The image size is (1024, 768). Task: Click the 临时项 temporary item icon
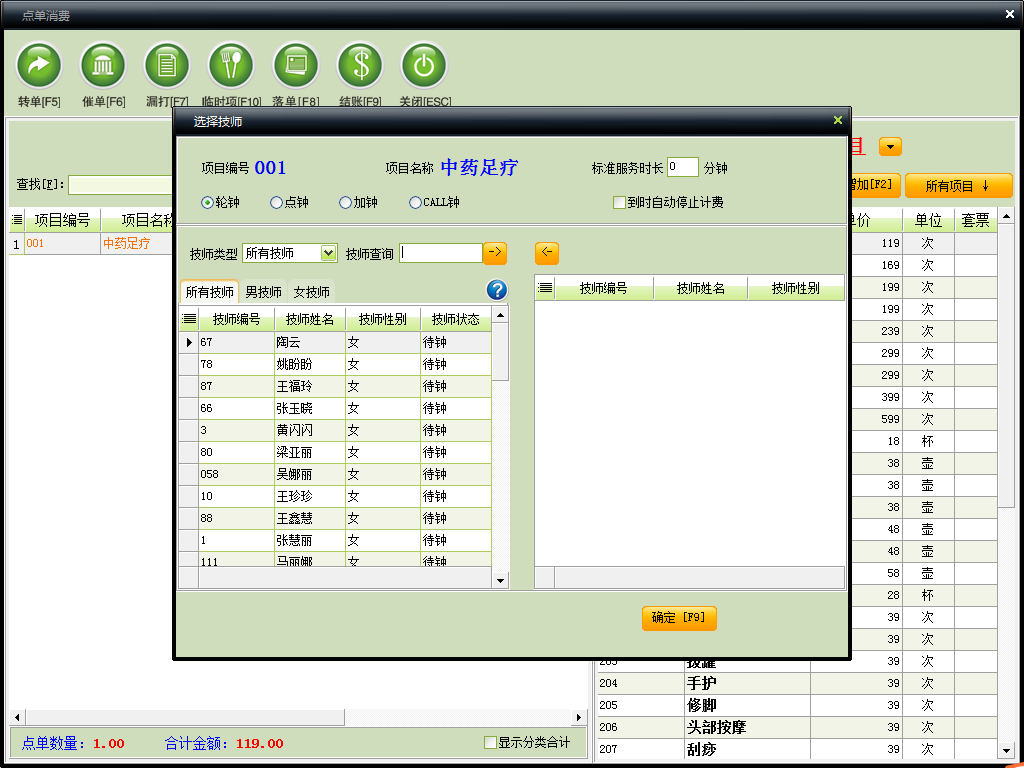[231, 65]
